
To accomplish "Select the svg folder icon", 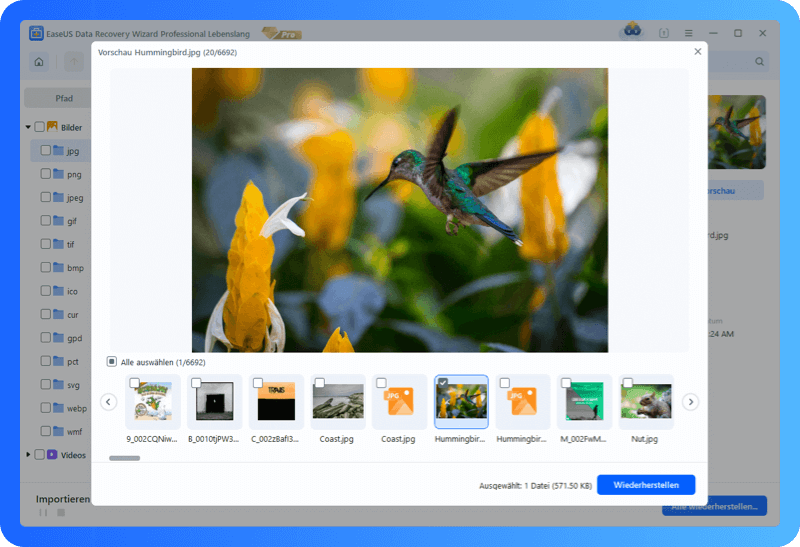I will (59, 384).
